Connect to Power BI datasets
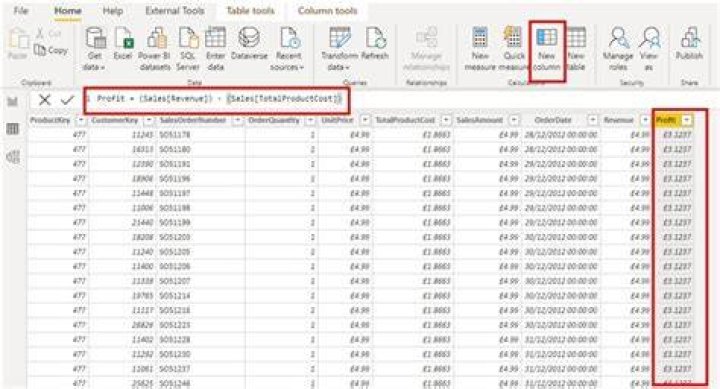 click(x=155, y=49)
